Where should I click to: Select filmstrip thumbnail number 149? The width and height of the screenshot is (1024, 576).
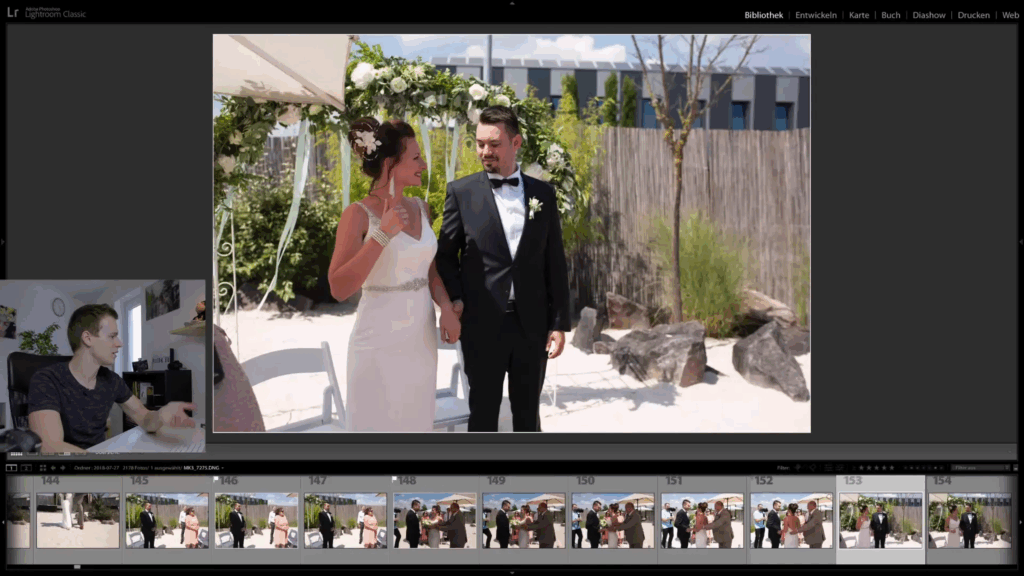point(523,522)
